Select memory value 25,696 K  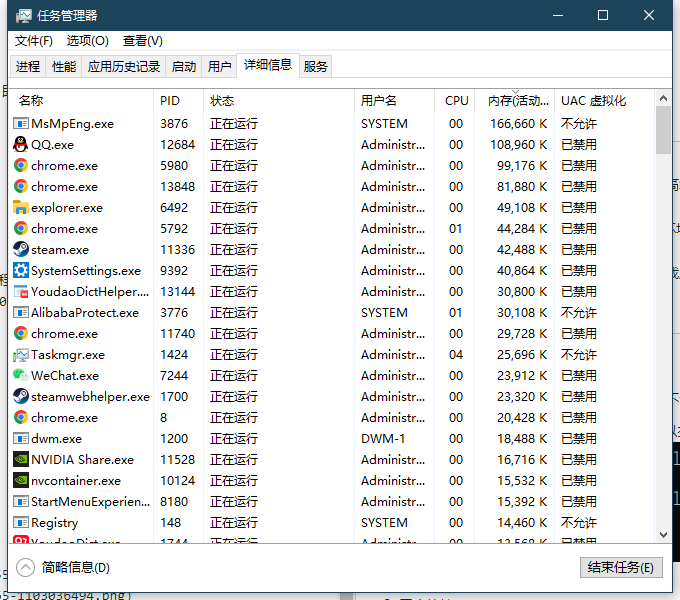(522, 355)
